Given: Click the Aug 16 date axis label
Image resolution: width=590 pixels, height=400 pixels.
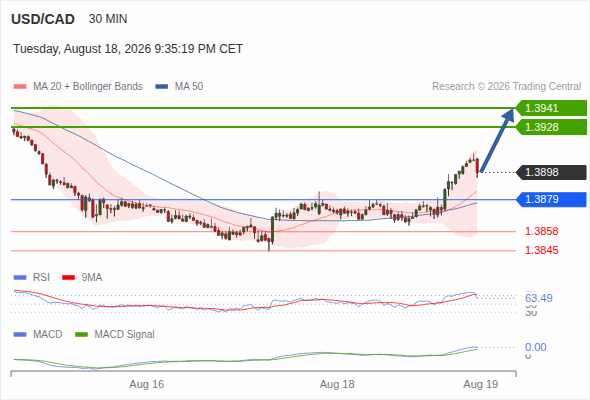Looking at the screenshot, I should (x=147, y=385).
